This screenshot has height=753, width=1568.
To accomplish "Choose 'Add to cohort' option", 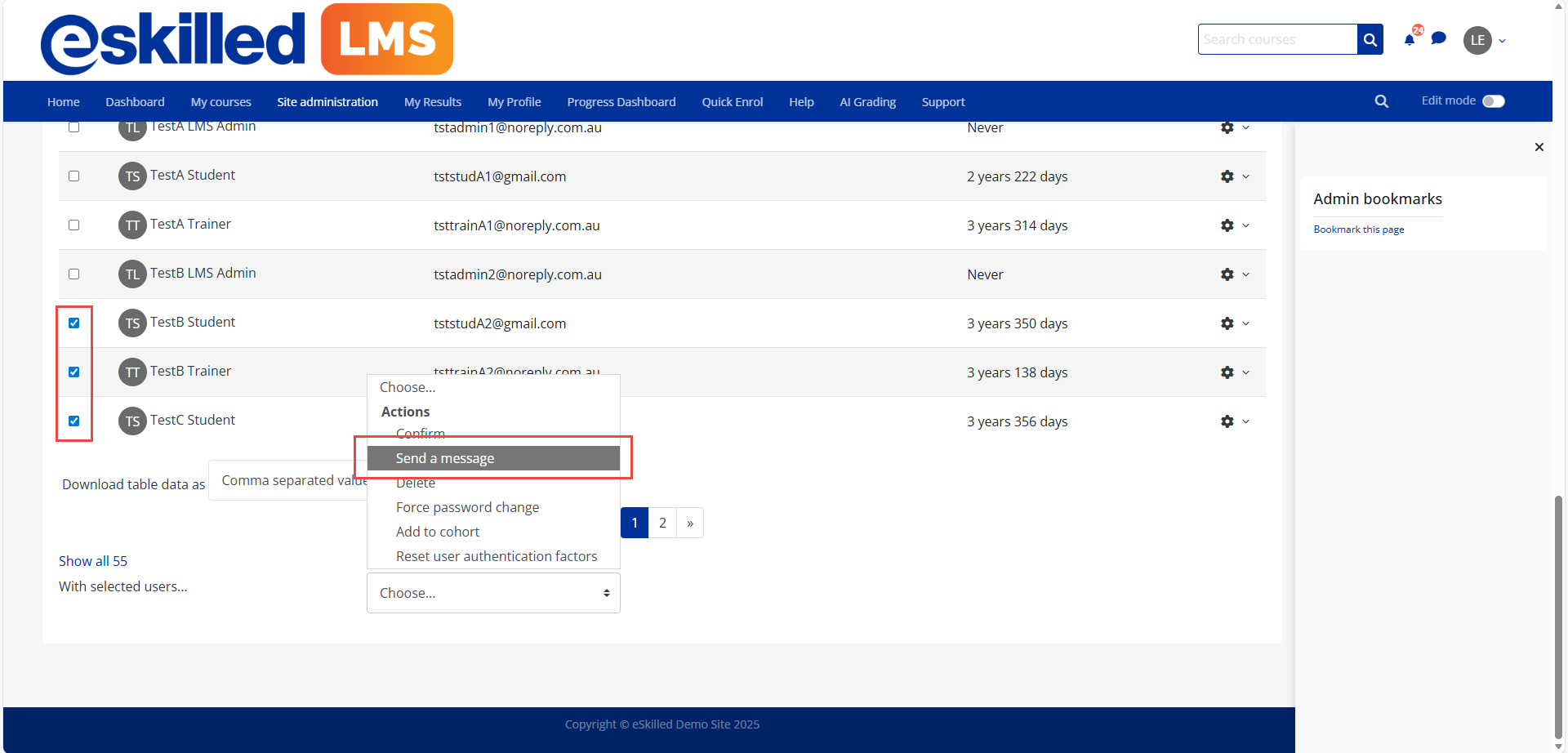I will tap(438, 532).
